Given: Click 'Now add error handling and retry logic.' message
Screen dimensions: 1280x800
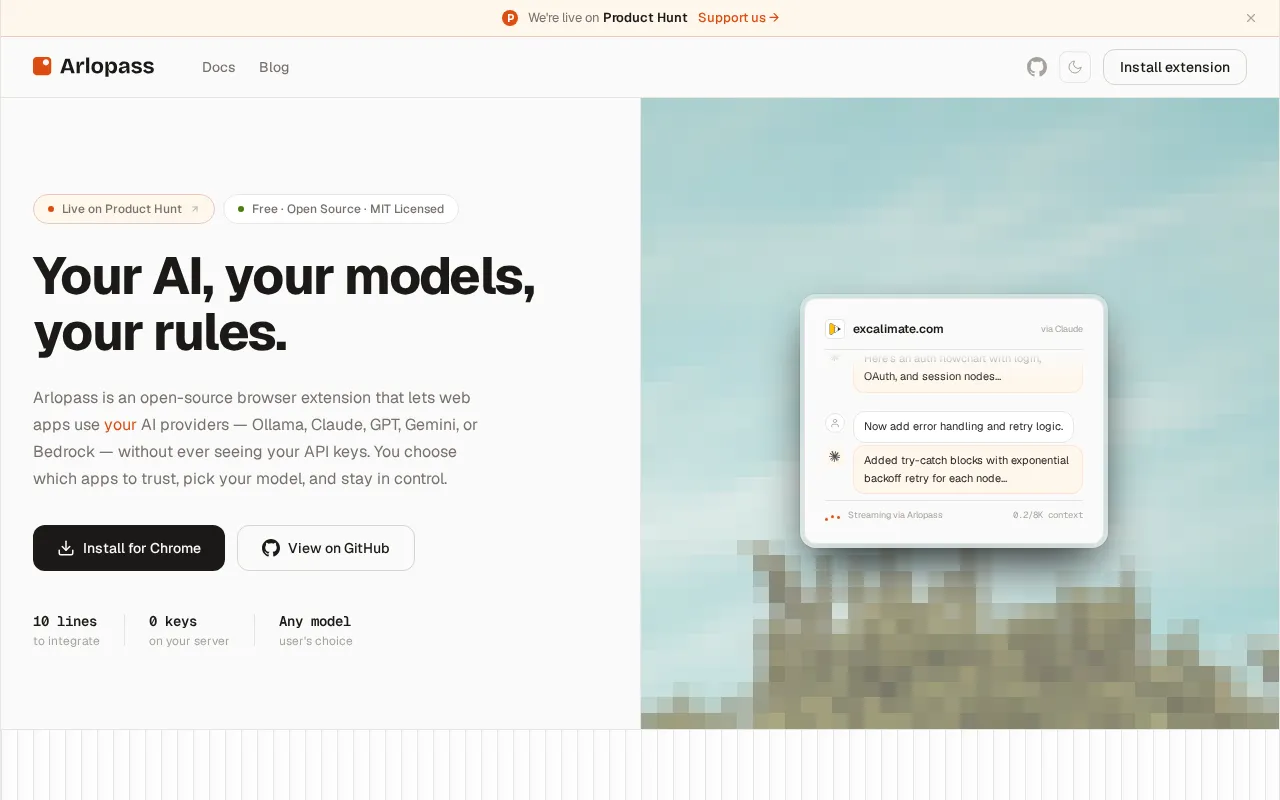Looking at the screenshot, I should point(964,426).
